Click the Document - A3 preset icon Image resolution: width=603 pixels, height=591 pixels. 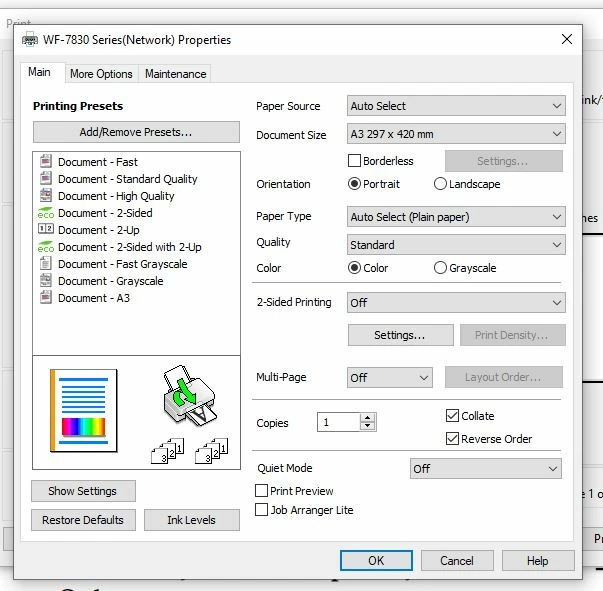46,297
